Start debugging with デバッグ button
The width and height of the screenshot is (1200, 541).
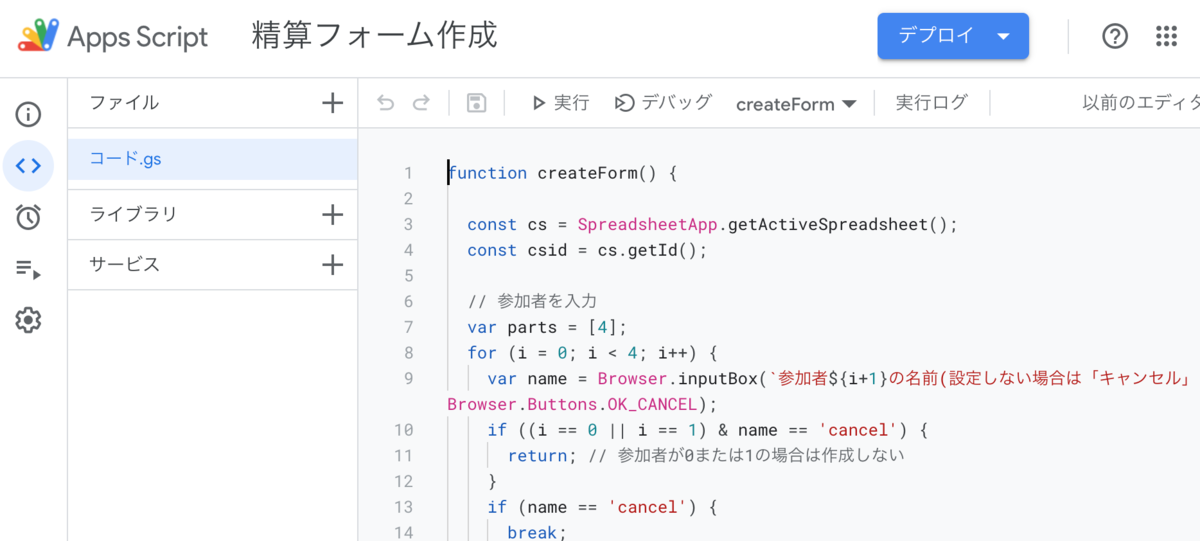click(663, 103)
